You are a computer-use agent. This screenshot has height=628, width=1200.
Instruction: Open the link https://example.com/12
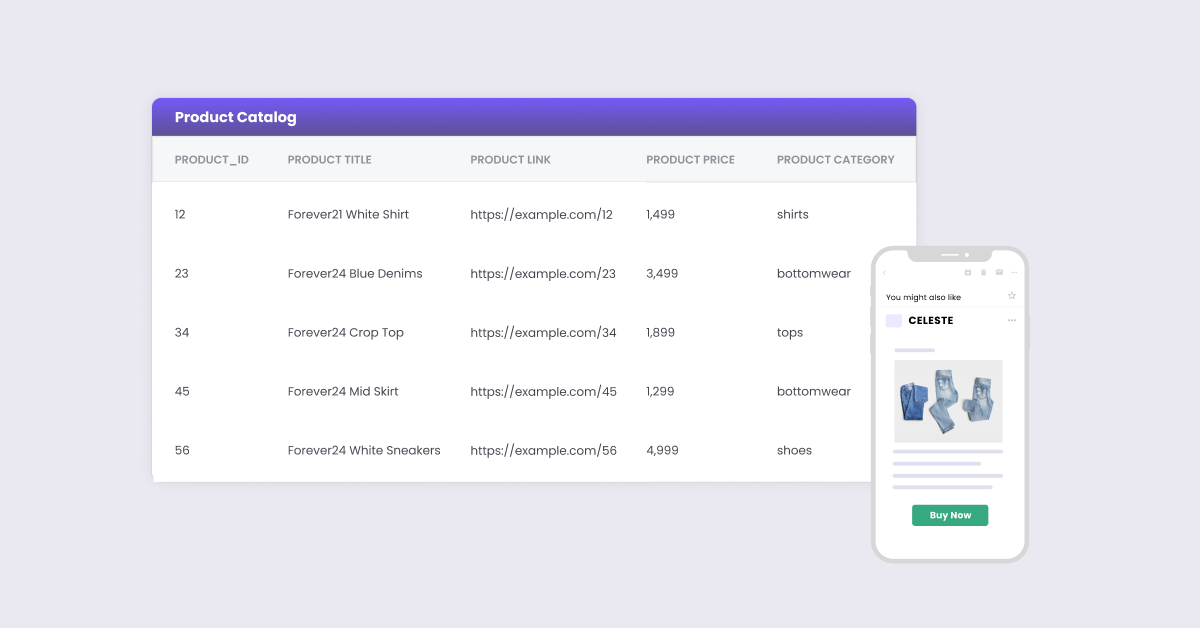(x=543, y=214)
